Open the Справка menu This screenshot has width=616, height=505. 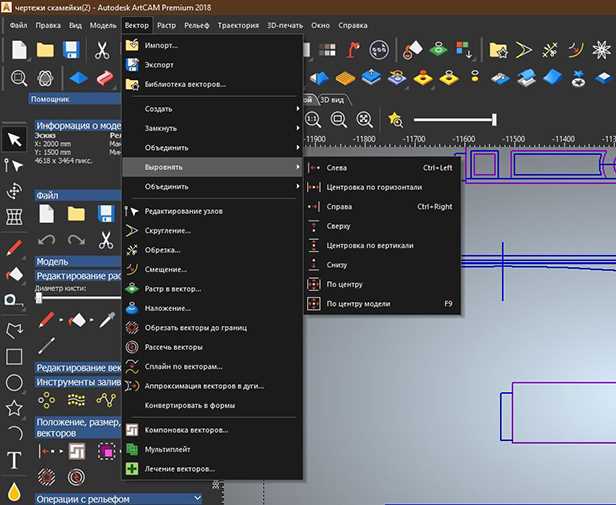point(353,26)
